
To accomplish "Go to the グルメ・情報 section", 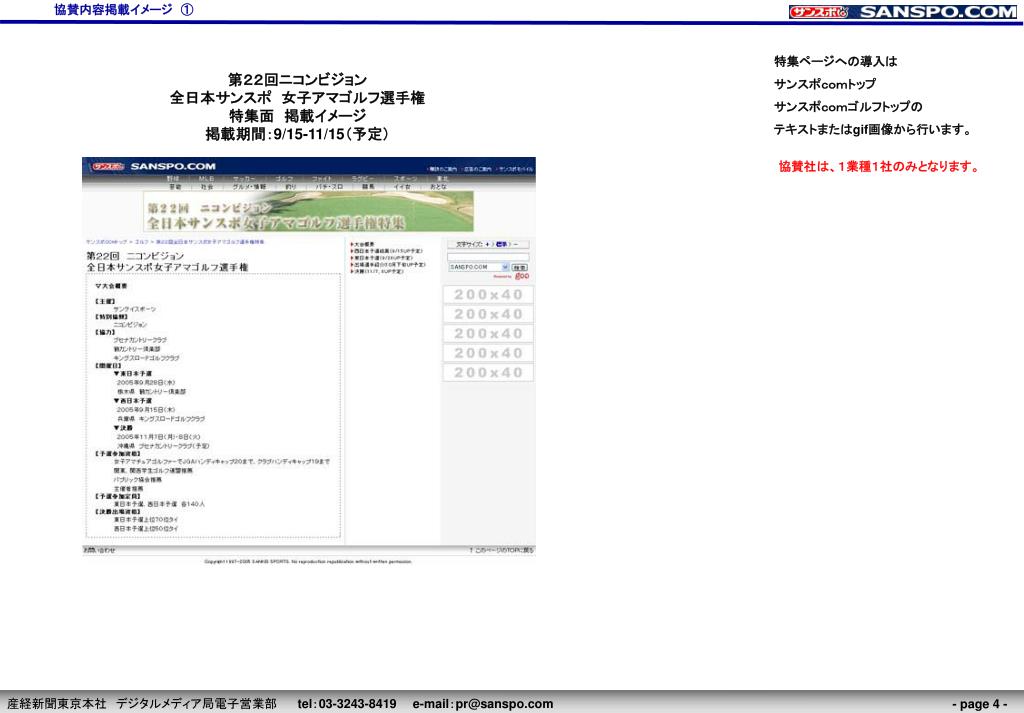I will coord(249,187).
